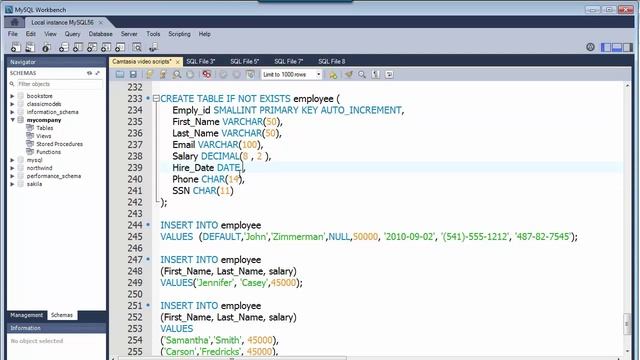The width and height of the screenshot is (640, 360).
Task: Open the Server menu
Action: click(129, 34)
